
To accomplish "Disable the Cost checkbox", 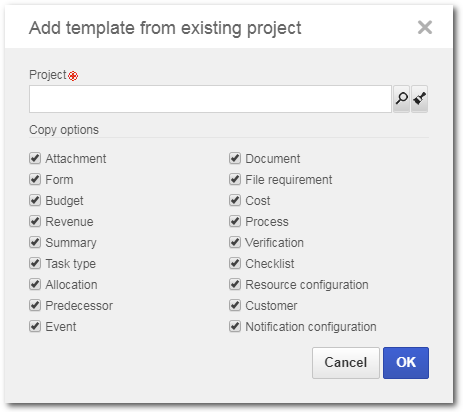I will (x=235, y=200).
